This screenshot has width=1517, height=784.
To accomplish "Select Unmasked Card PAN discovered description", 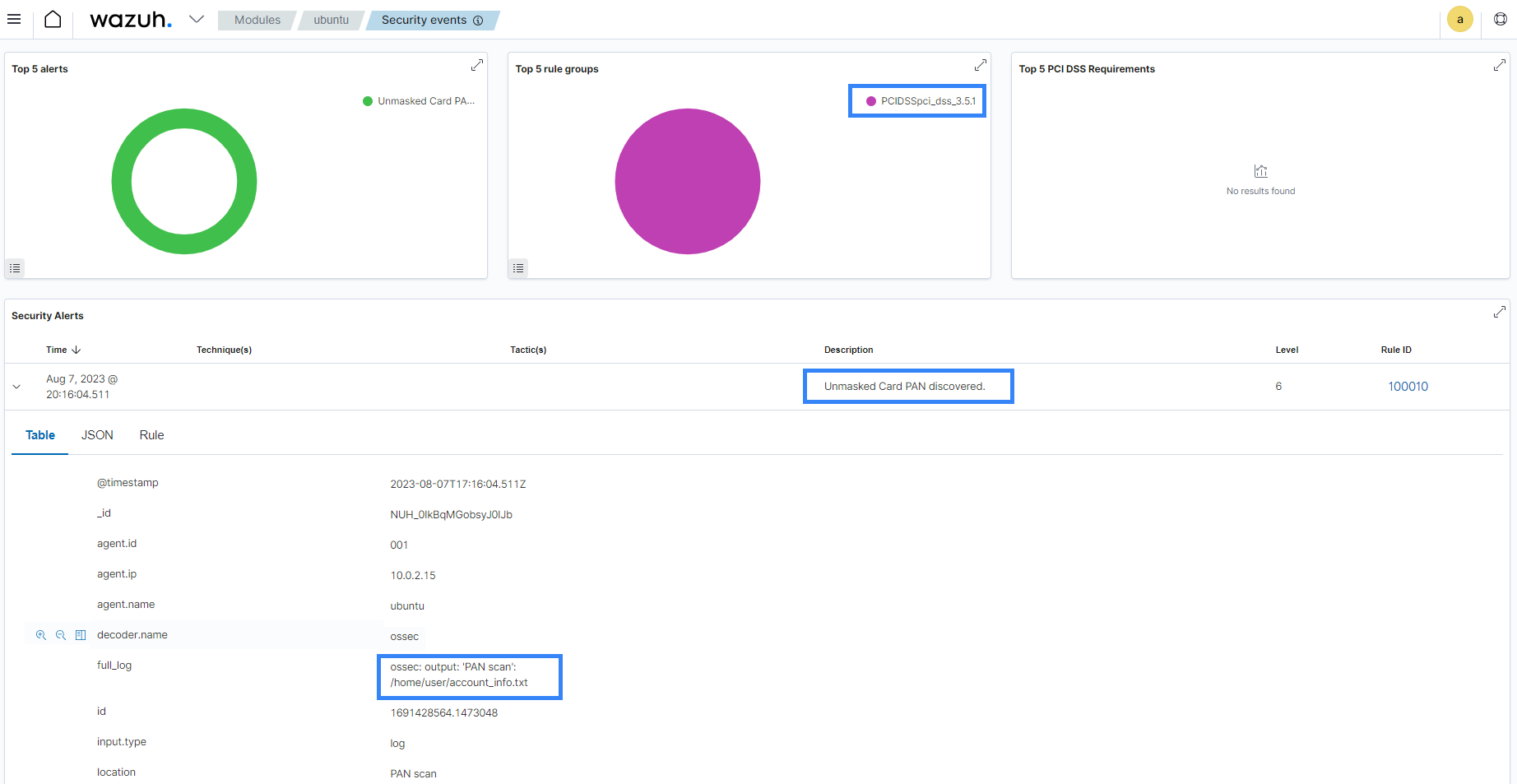I will 904,387.
